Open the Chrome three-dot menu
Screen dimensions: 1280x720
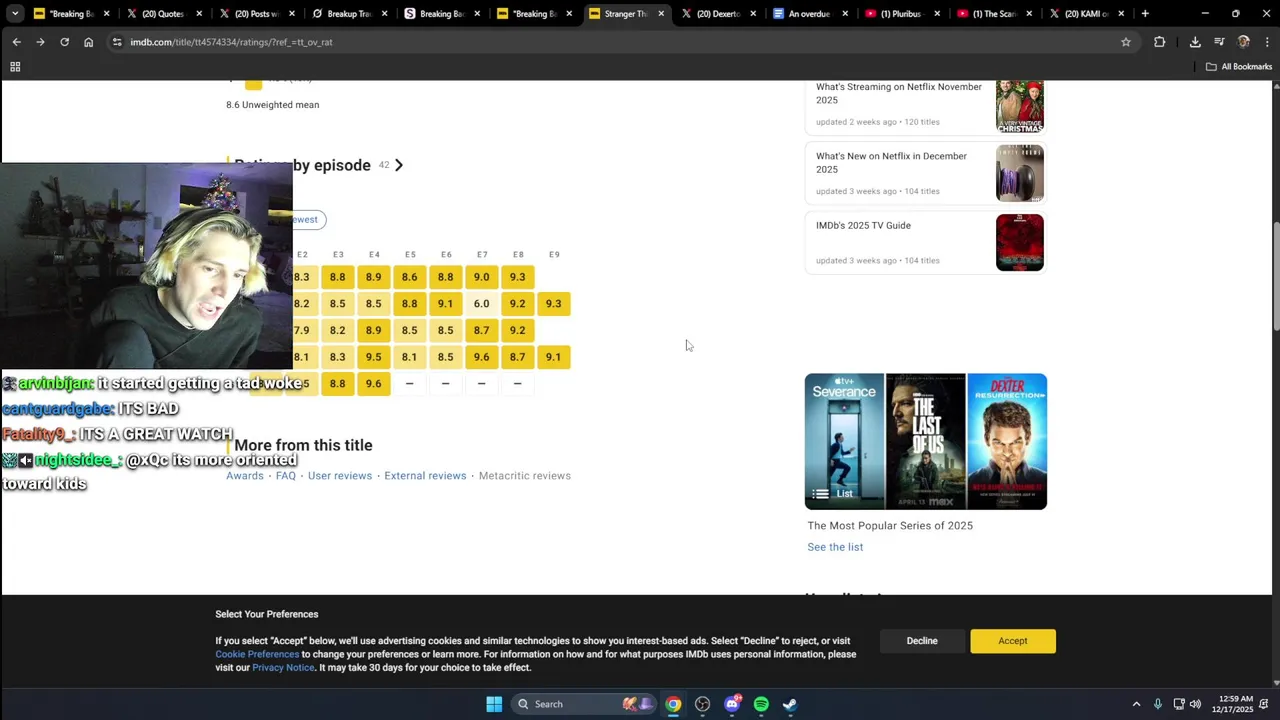tap(1266, 42)
